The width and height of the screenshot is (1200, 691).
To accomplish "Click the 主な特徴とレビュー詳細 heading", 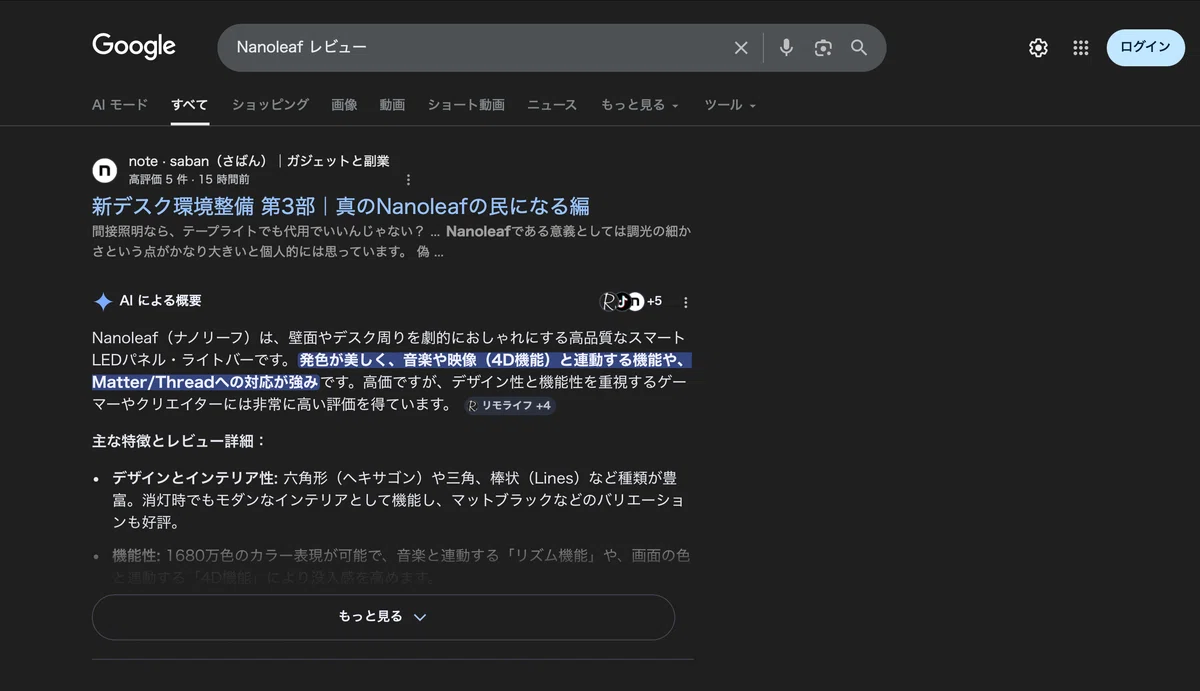I will point(179,441).
